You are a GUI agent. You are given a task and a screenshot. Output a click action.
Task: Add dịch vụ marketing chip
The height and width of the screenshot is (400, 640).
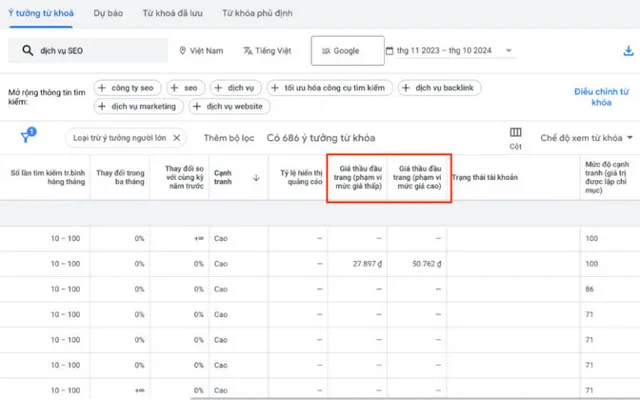[139, 106]
